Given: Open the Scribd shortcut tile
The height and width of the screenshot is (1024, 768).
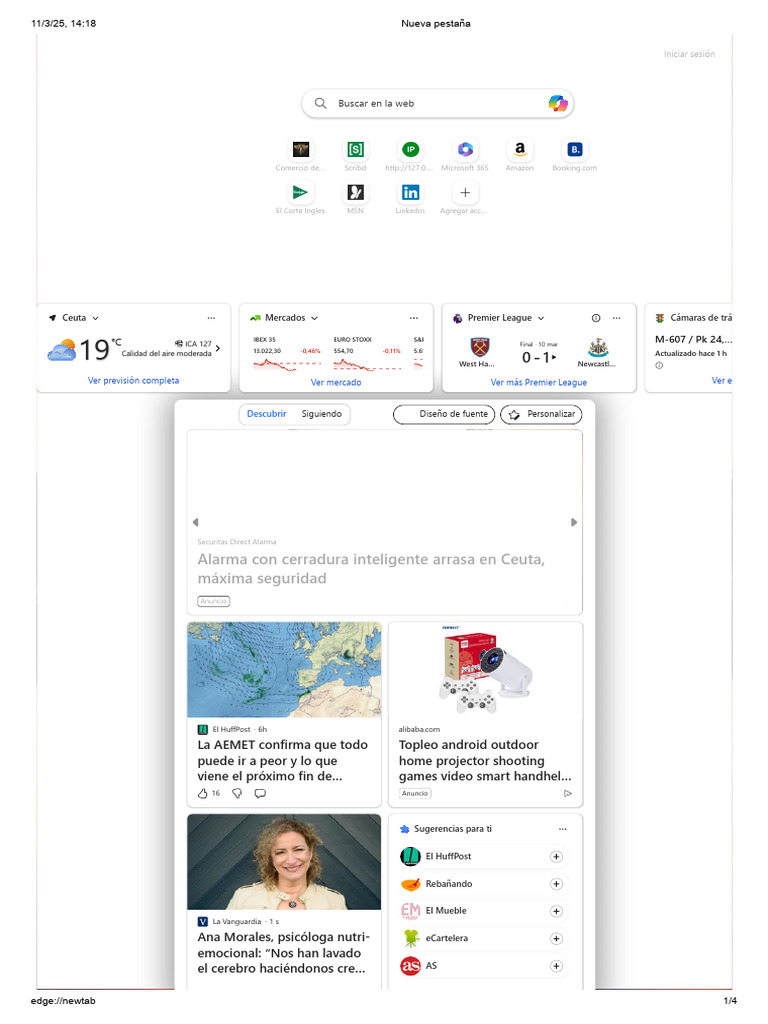Looking at the screenshot, I should (x=355, y=150).
